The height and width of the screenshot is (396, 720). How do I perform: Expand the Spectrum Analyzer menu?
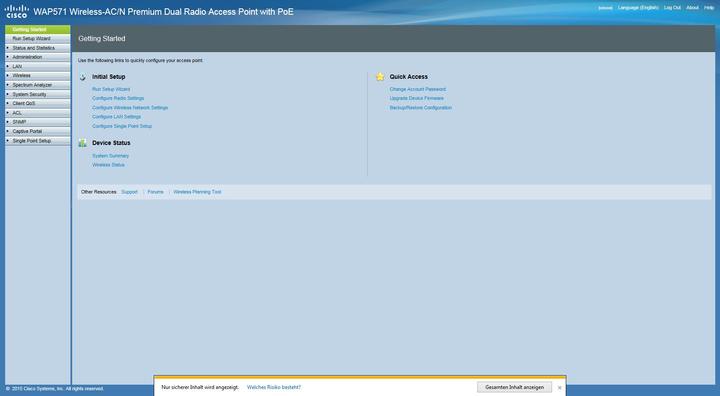point(38,85)
